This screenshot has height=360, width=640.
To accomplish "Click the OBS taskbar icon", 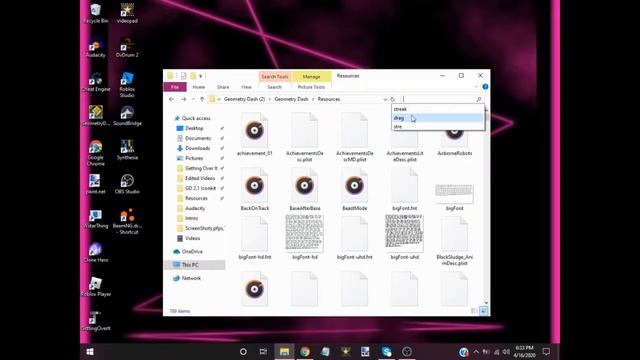I will (407, 351).
